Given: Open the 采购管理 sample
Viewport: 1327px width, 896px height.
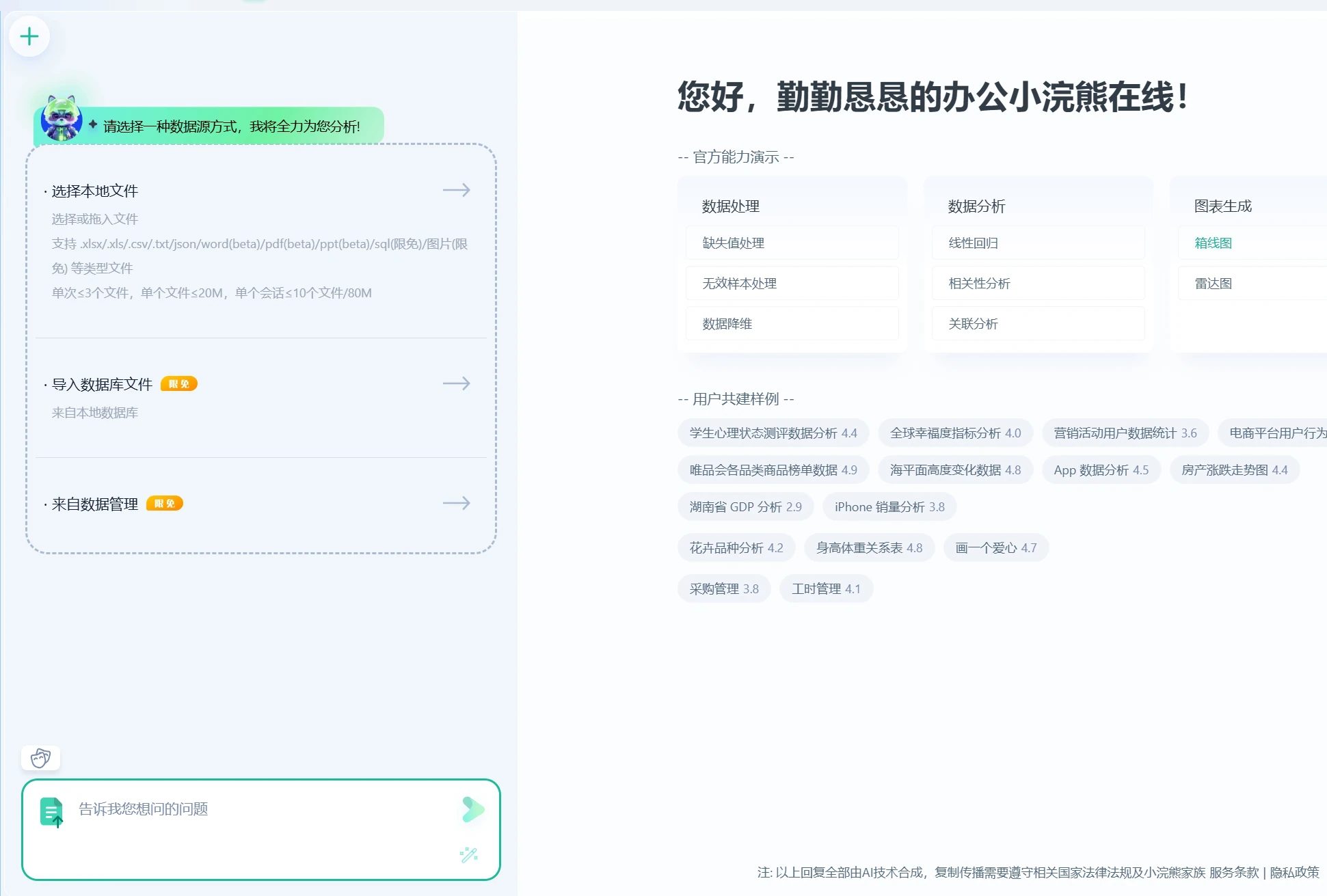Looking at the screenshot, I should click(724, 588).
